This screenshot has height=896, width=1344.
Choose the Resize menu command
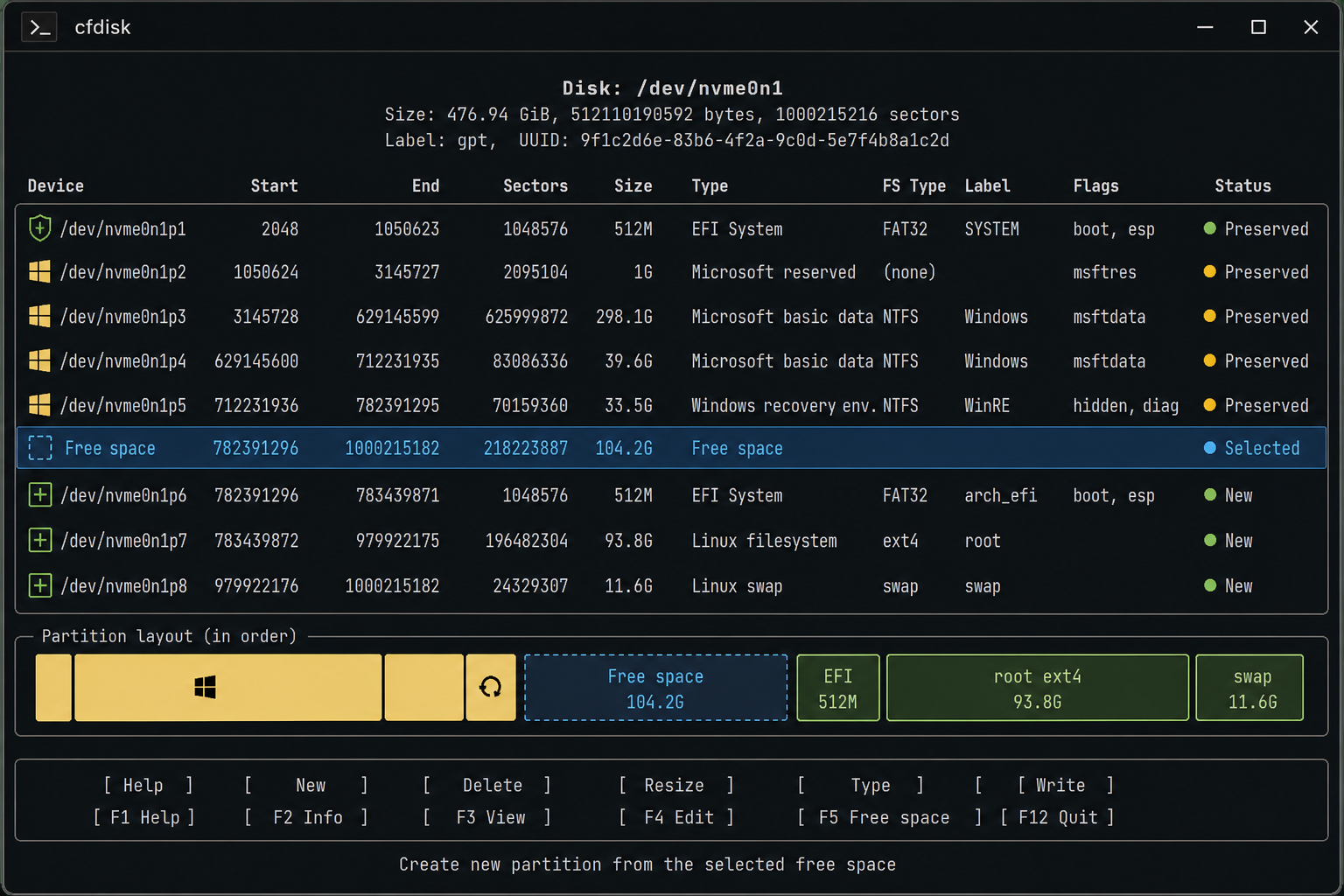pos(675,786)
